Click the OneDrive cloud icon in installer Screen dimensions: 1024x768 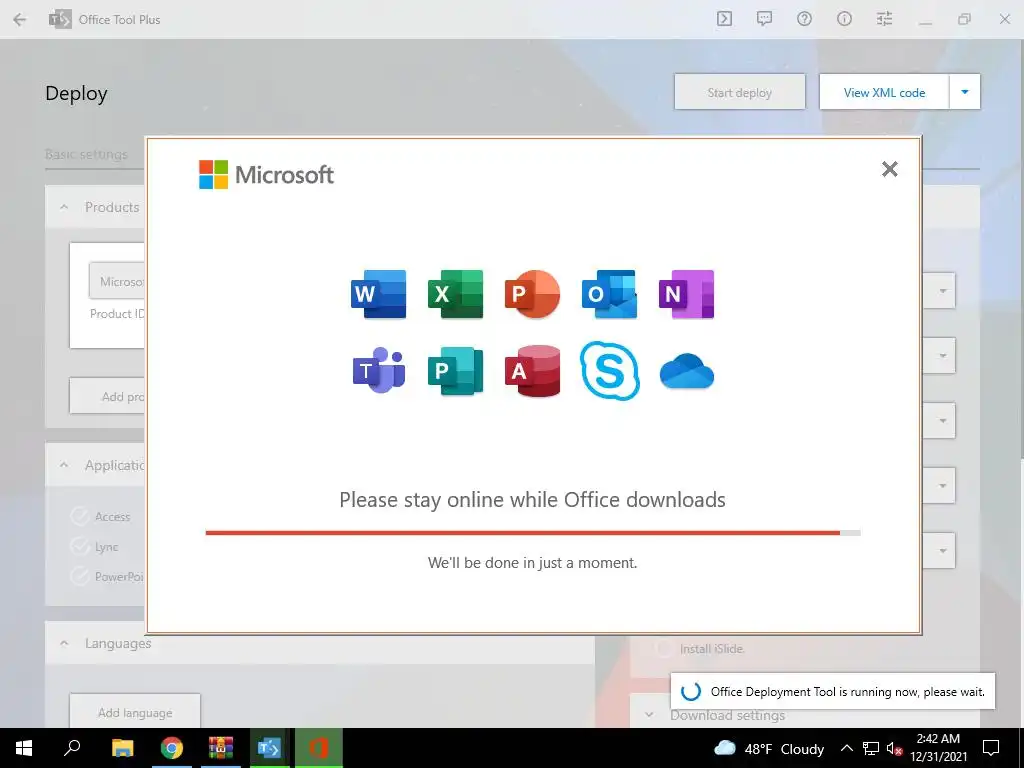click(x=686, y=371)
